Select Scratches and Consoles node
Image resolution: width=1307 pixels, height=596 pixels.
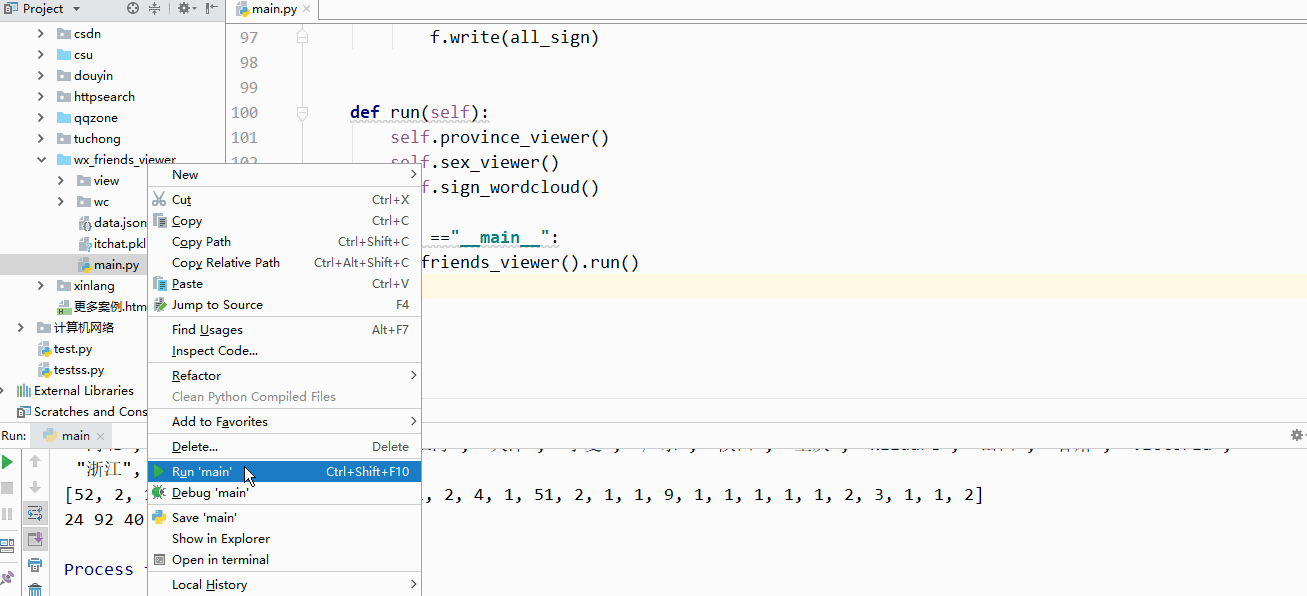(83, 412)
